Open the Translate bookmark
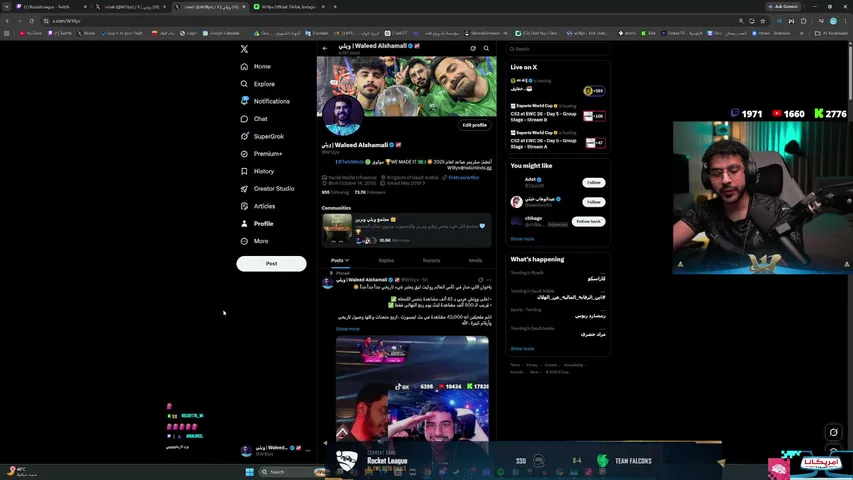The height and width of the screenshot is (480, 853). 317,33
